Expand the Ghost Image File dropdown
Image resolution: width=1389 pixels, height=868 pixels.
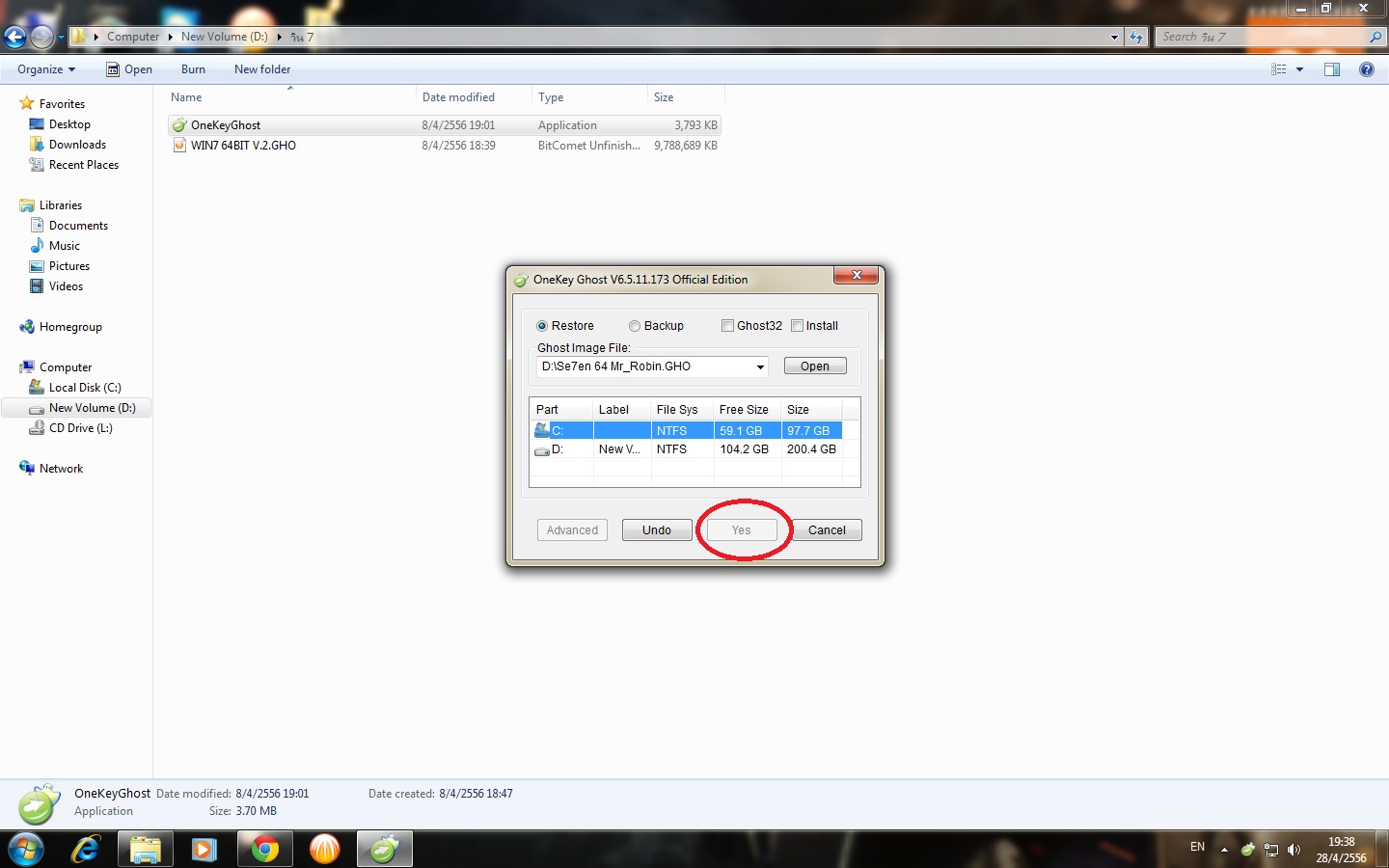tap(760, 366)
